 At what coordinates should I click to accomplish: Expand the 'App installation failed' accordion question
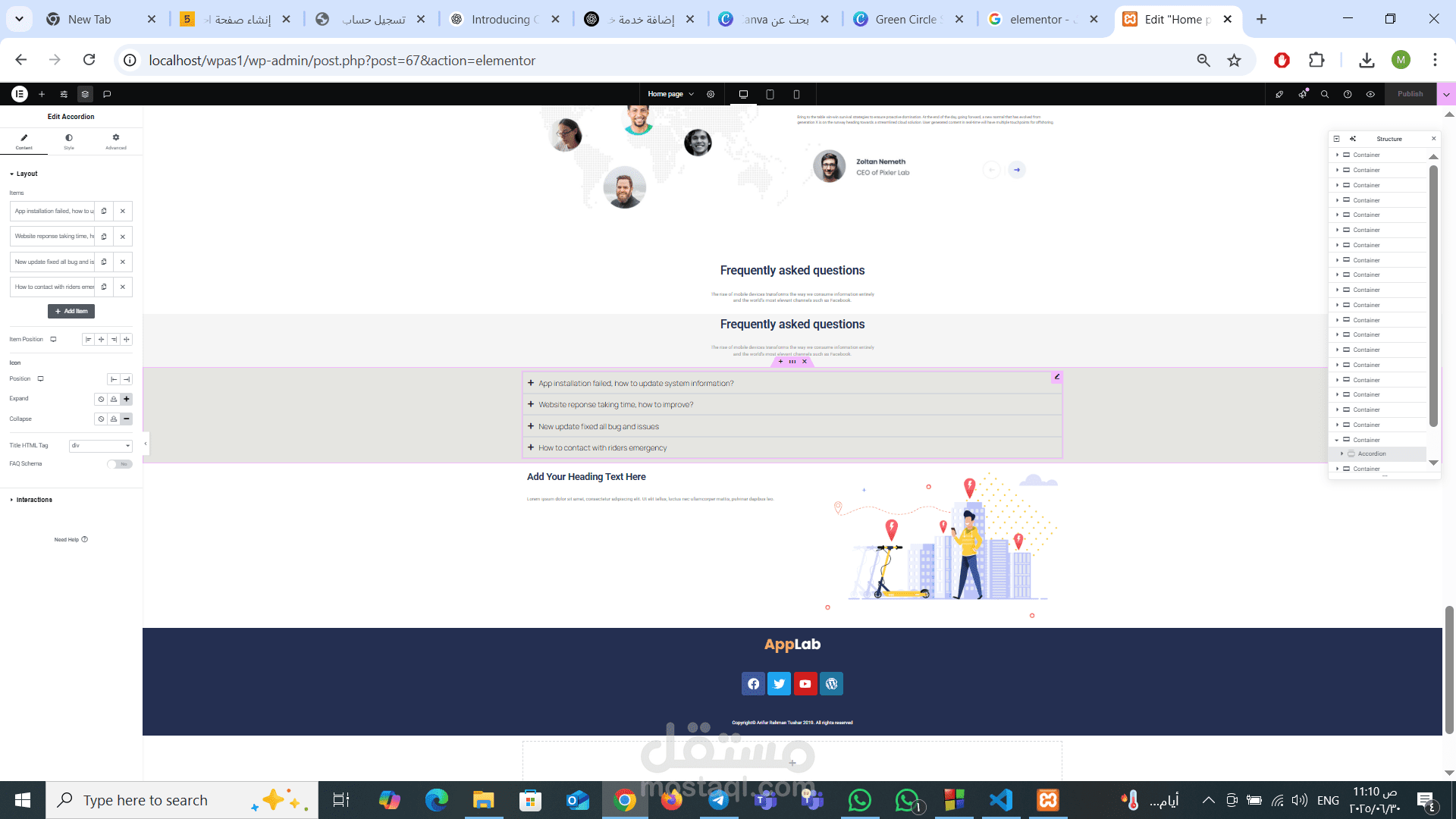pyautogui.click(x=792, y=383)
